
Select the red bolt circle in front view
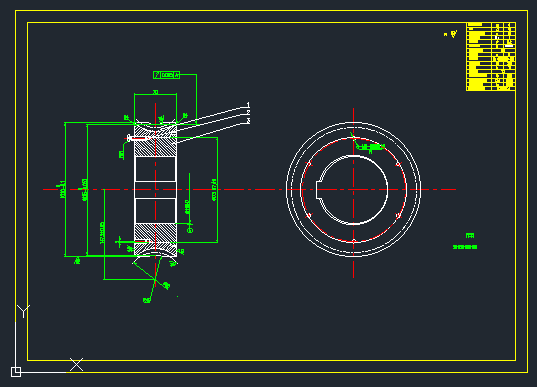pyautogui.click(x=353, y=189)
